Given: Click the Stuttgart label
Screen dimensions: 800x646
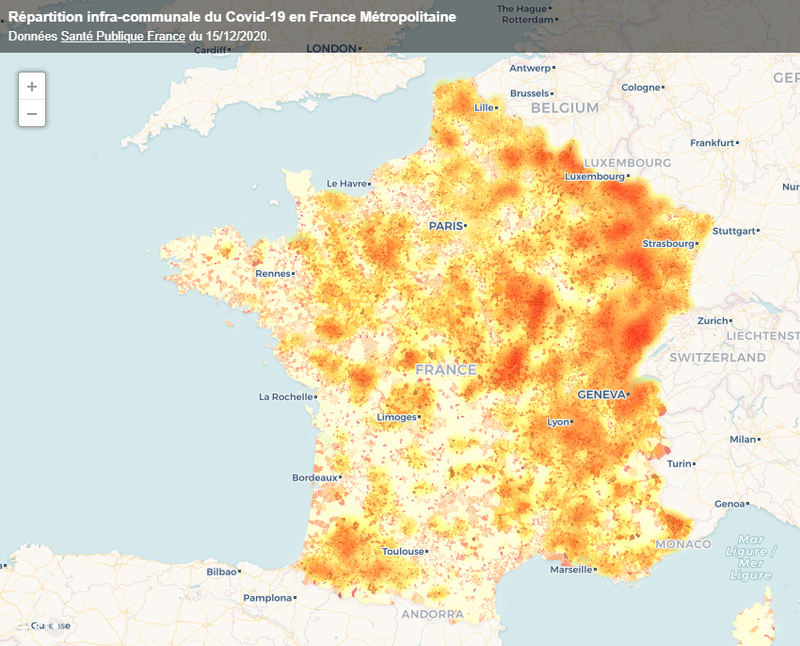Looking at the screenshot, I should coord(734,231).
